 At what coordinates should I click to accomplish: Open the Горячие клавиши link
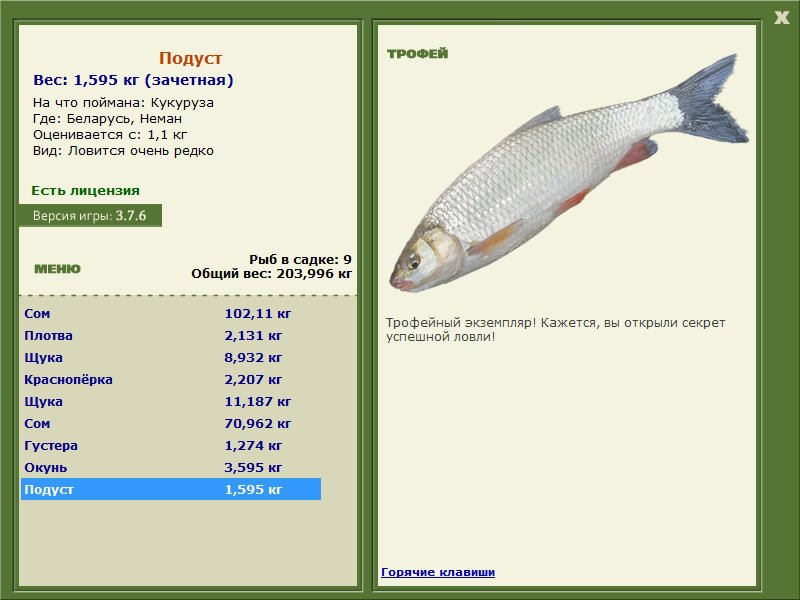[x=438, y=572]
